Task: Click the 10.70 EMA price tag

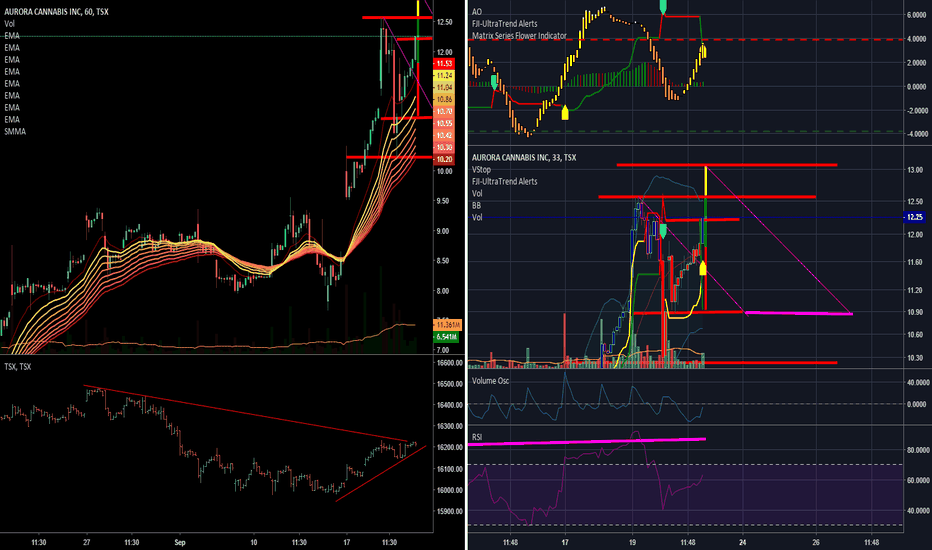Action: point(444,111)
